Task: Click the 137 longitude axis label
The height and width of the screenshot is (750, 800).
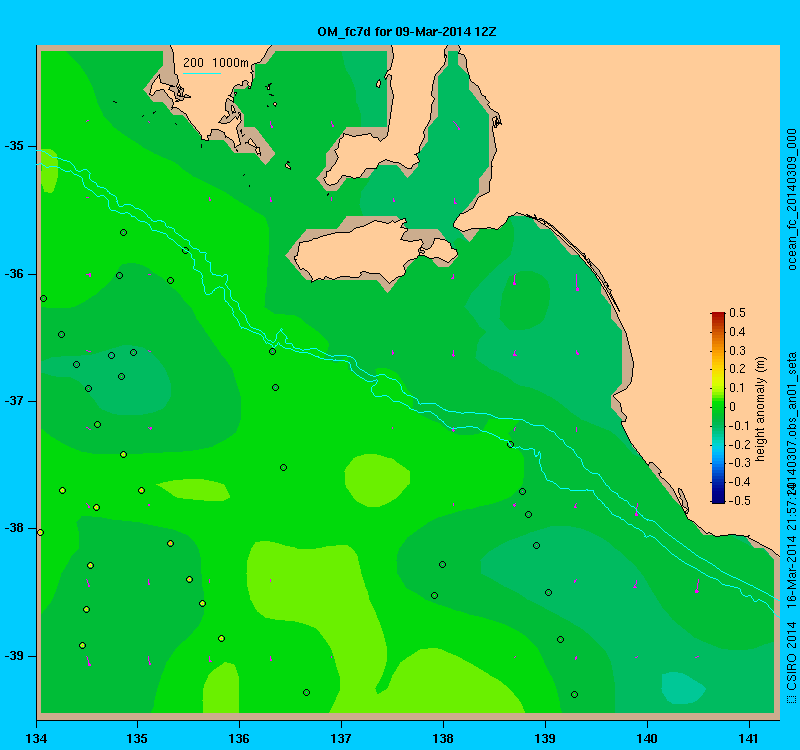Action: pyautogui.click(x=341, y=738)
